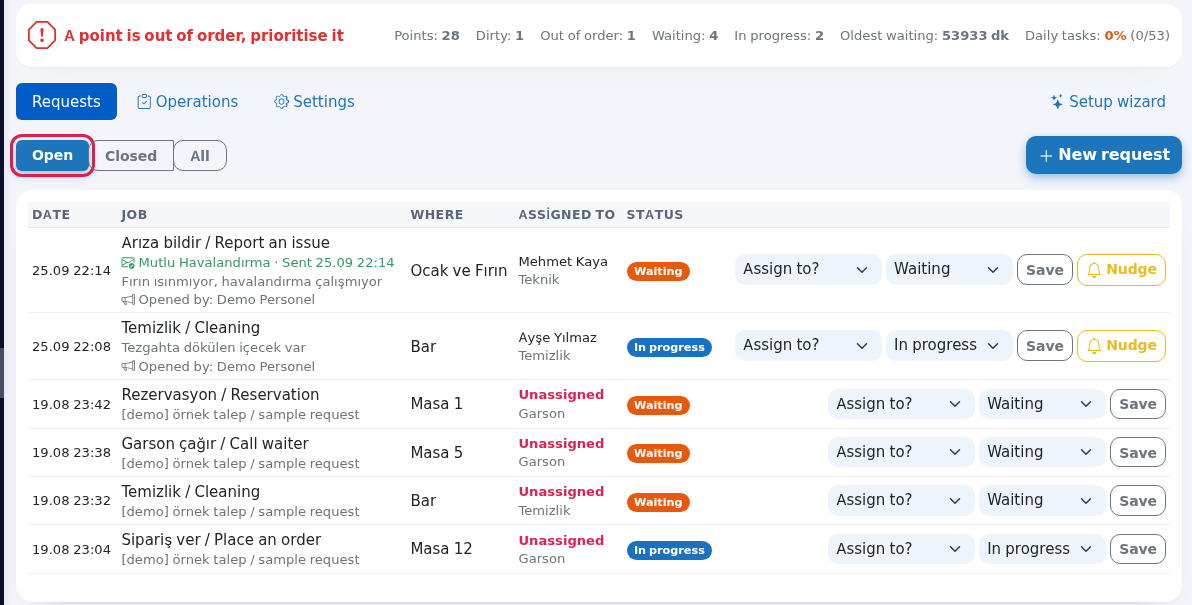
Task: Click the Daily tasks 0% stat
Action: pos(1097,36)
